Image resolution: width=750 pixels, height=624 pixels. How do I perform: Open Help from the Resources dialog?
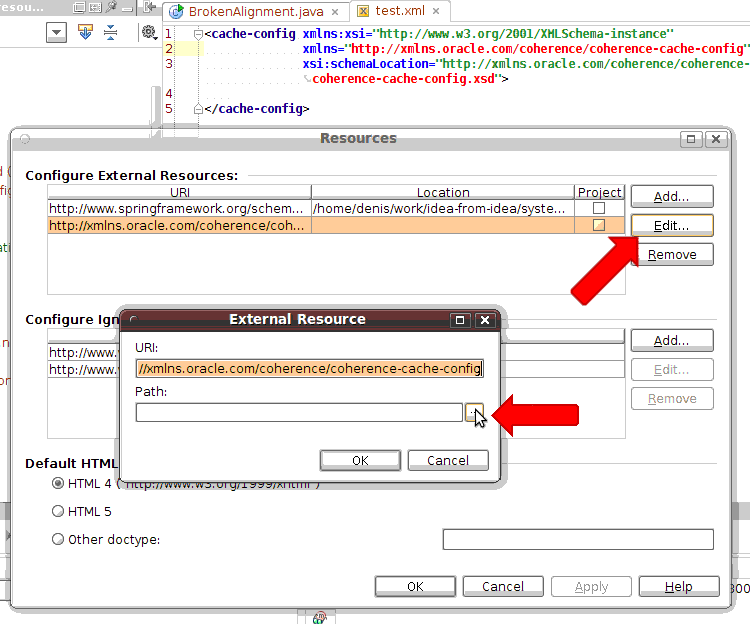[679, 587]
